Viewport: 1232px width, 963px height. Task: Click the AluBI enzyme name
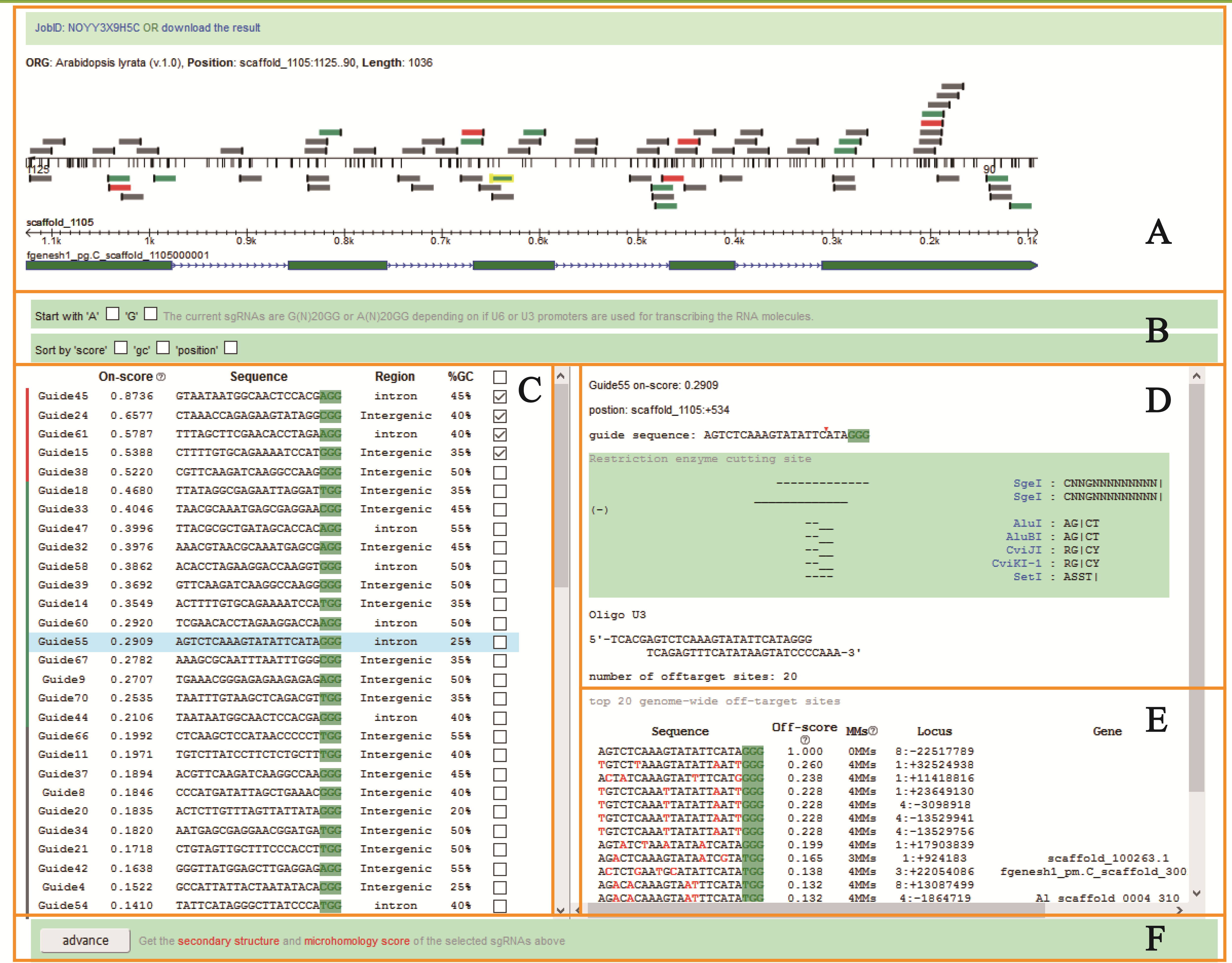coord(1024,537)
